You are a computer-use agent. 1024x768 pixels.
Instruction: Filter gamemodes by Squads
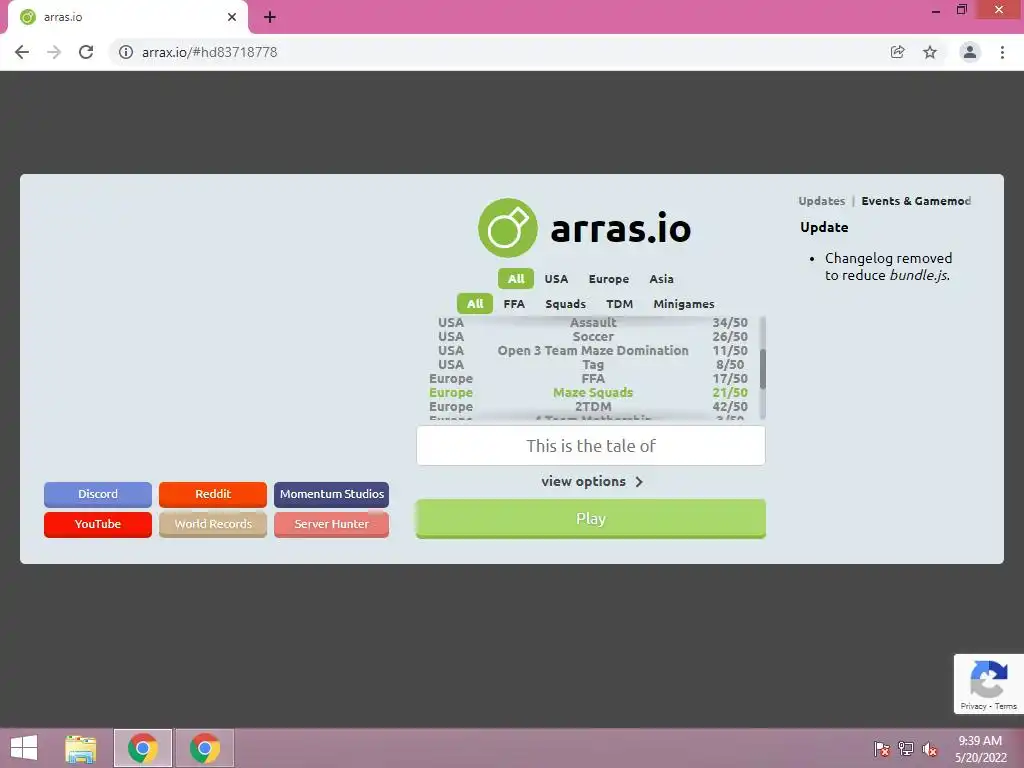tap(566, 304)
